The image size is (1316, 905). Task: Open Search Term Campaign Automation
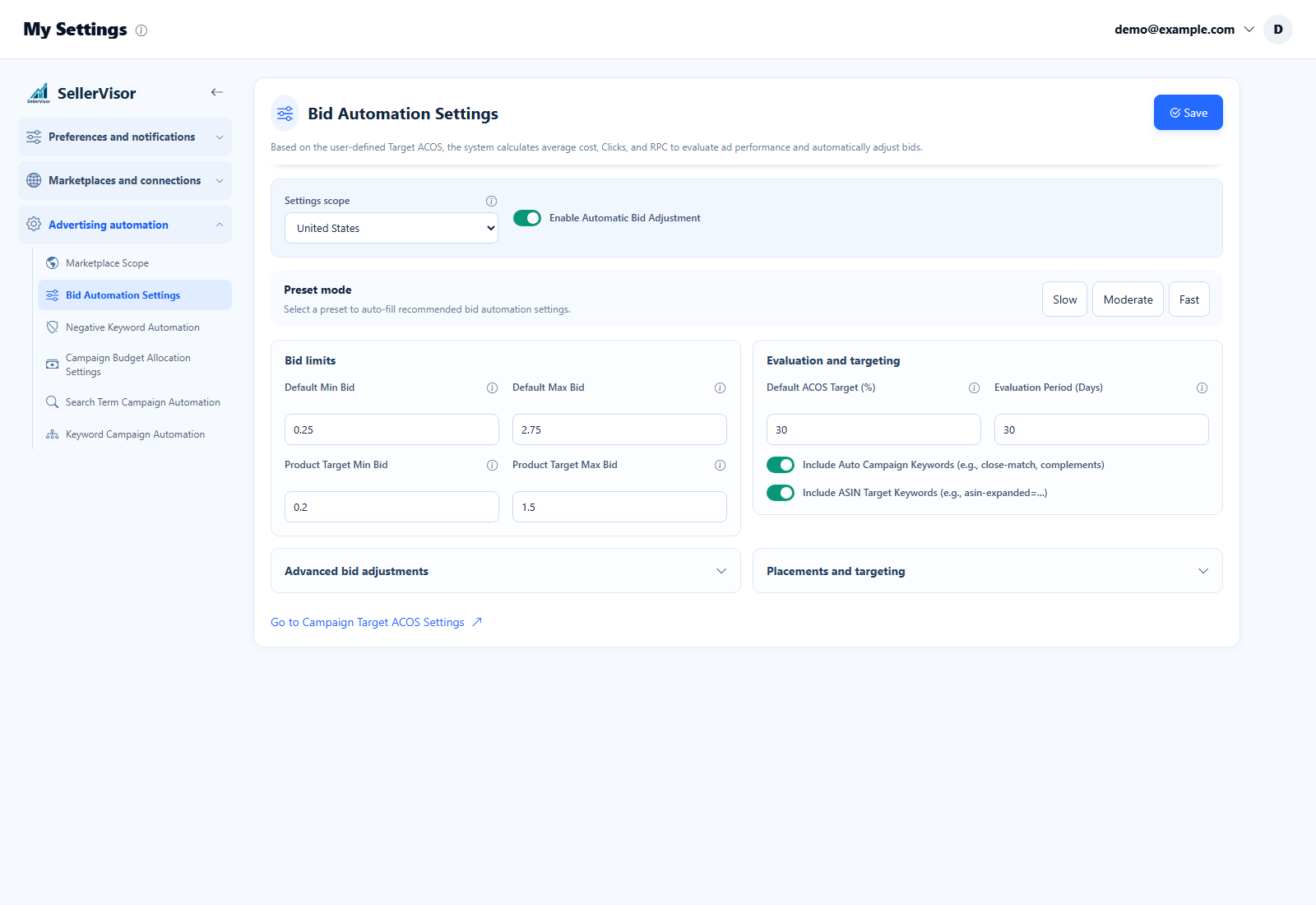(x=135, y=402)
